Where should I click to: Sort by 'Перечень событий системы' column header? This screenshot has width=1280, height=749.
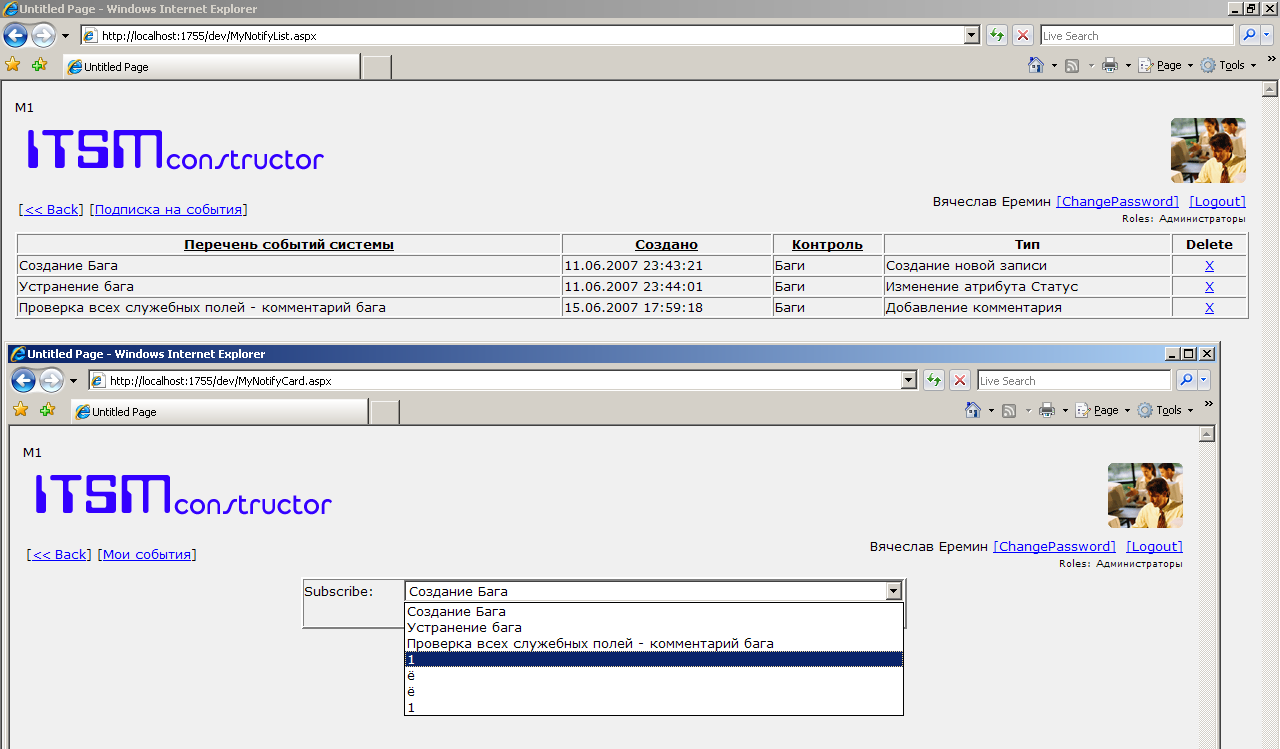click(289, 244)
